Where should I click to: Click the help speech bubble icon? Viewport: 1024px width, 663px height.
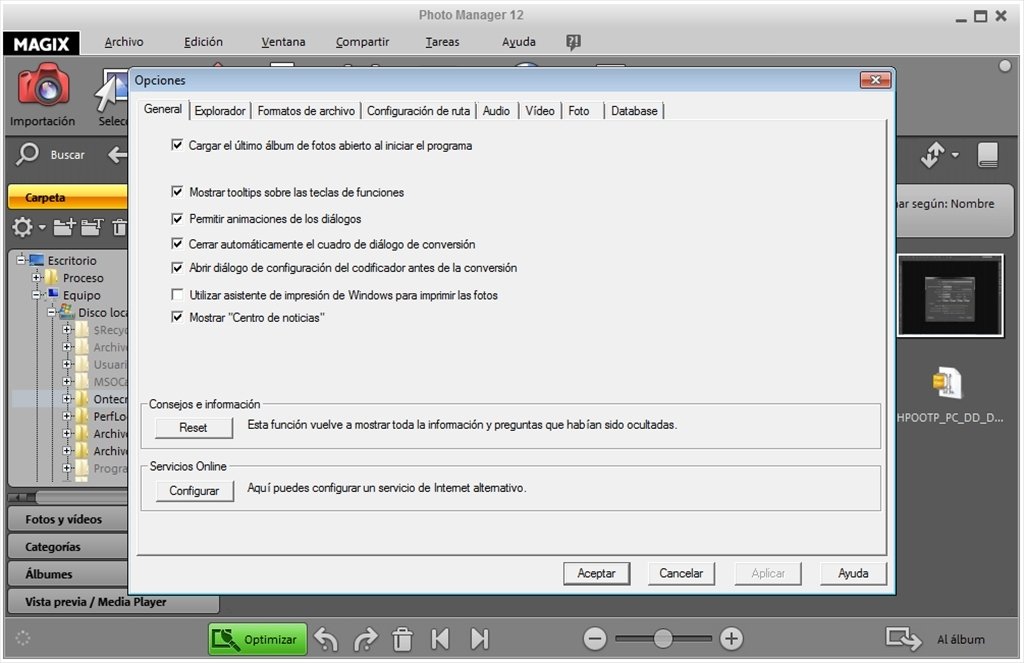click(x=573, y=42)
